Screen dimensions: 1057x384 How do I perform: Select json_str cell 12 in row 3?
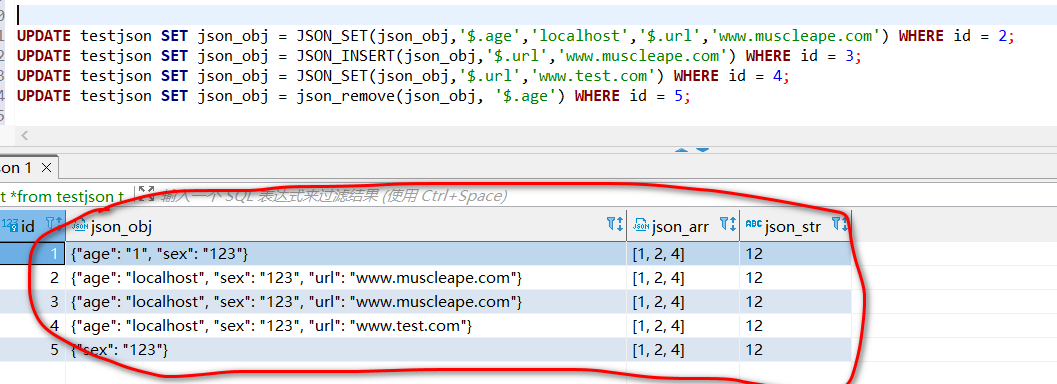[795, 302]
